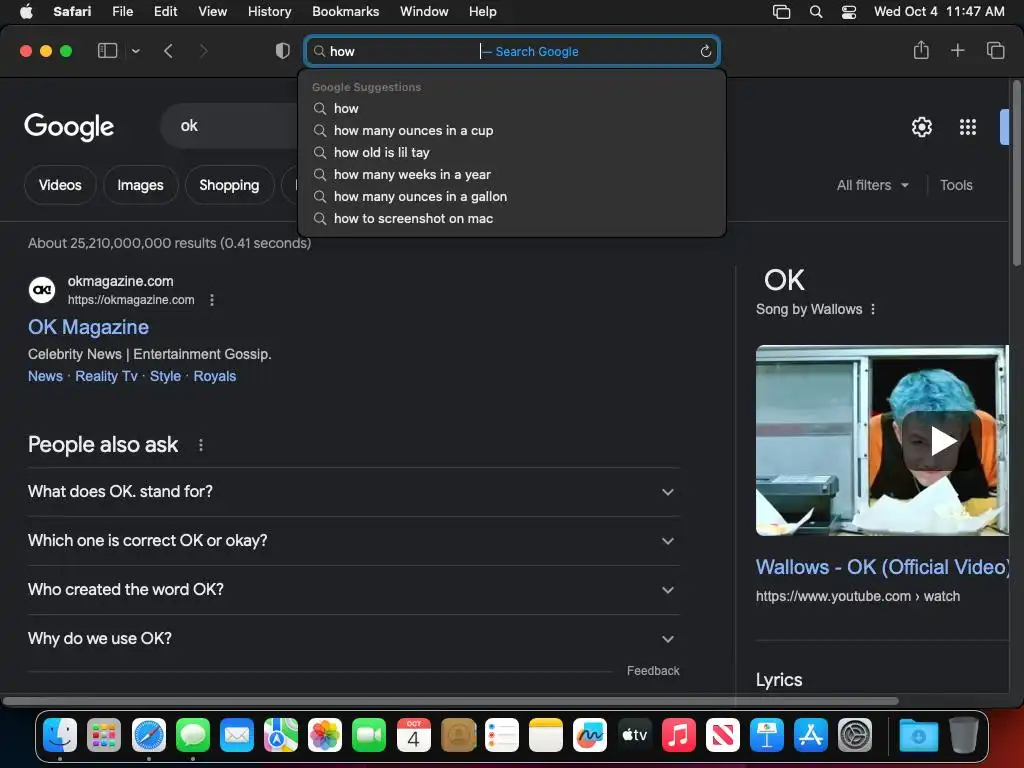Viewport: 1024px width, 768px height.
Task: Reload the page from address bar
Action: pos(705,52)
